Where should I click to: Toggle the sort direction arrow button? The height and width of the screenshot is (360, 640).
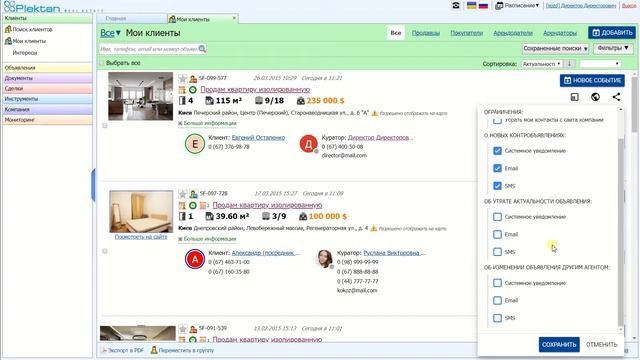point(569,64)
